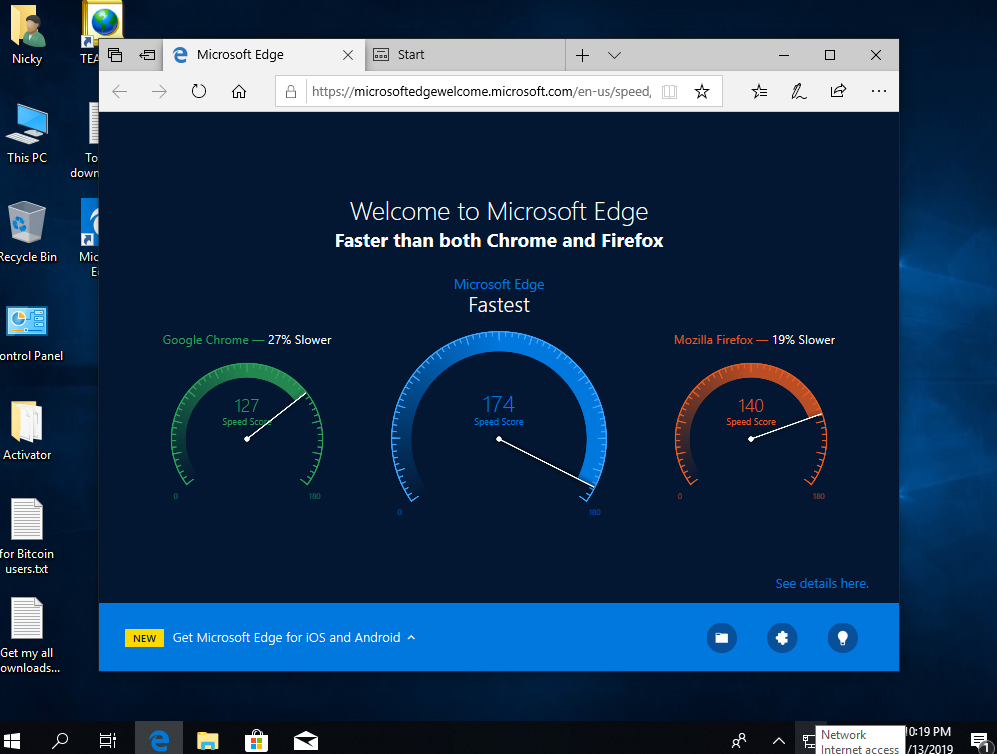Select the Nicky folder on desktop
The height and width of the screenshot is (754, 997).
27,35
